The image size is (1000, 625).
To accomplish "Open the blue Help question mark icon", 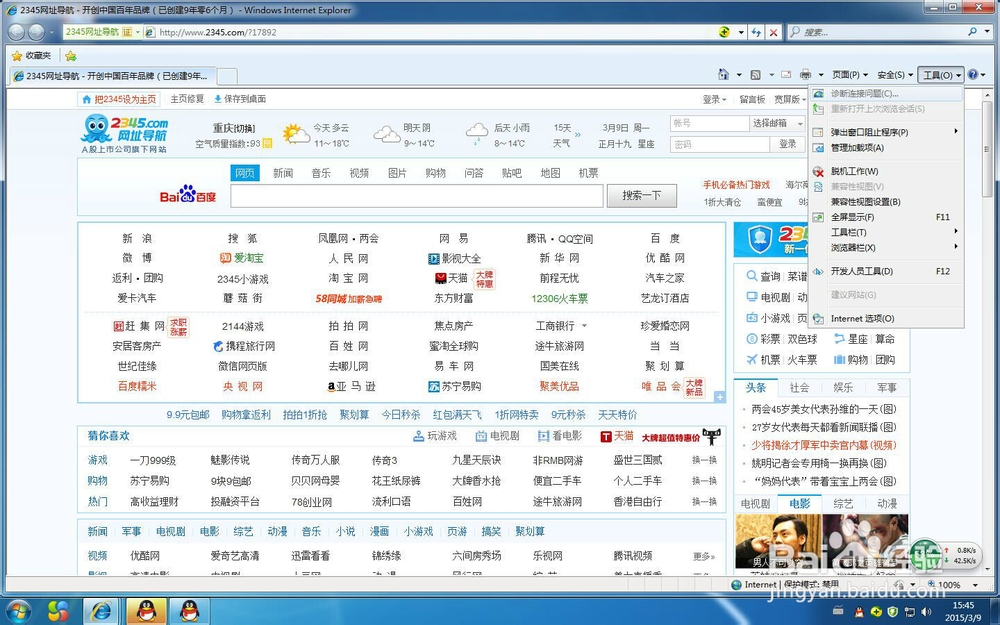I will point(973,75).
